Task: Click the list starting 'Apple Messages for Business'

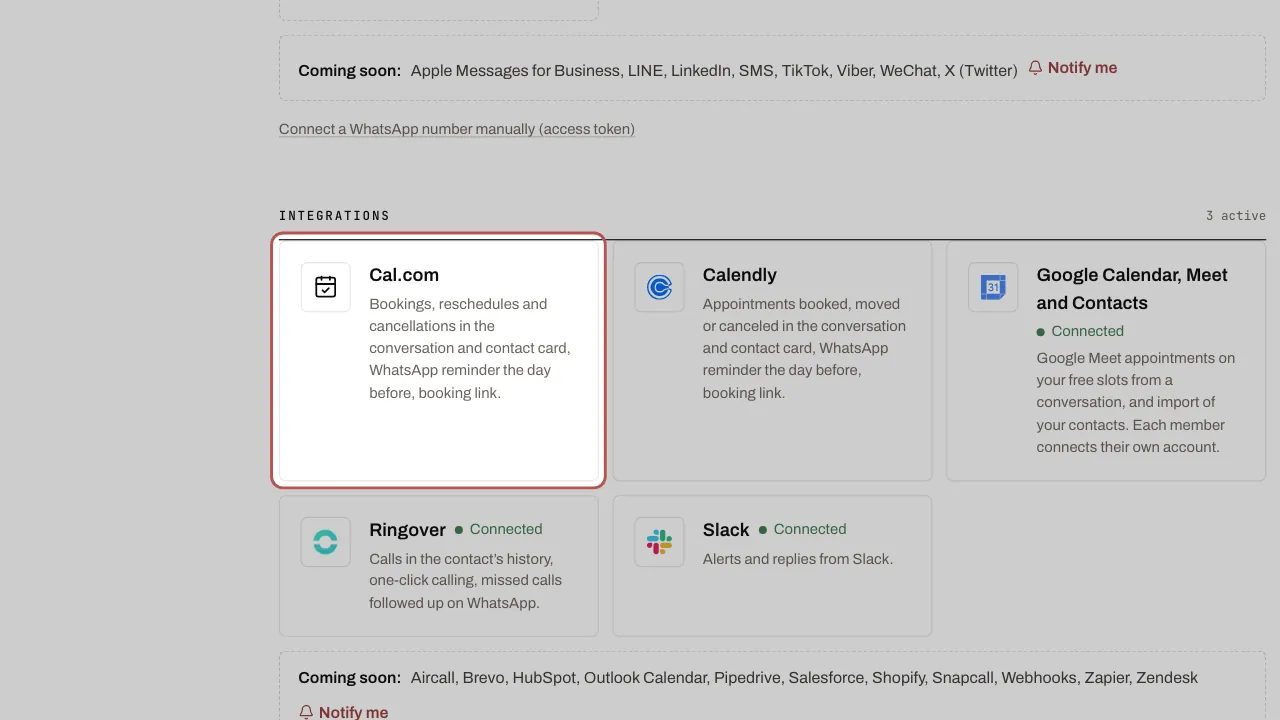Action: [714, 71]
